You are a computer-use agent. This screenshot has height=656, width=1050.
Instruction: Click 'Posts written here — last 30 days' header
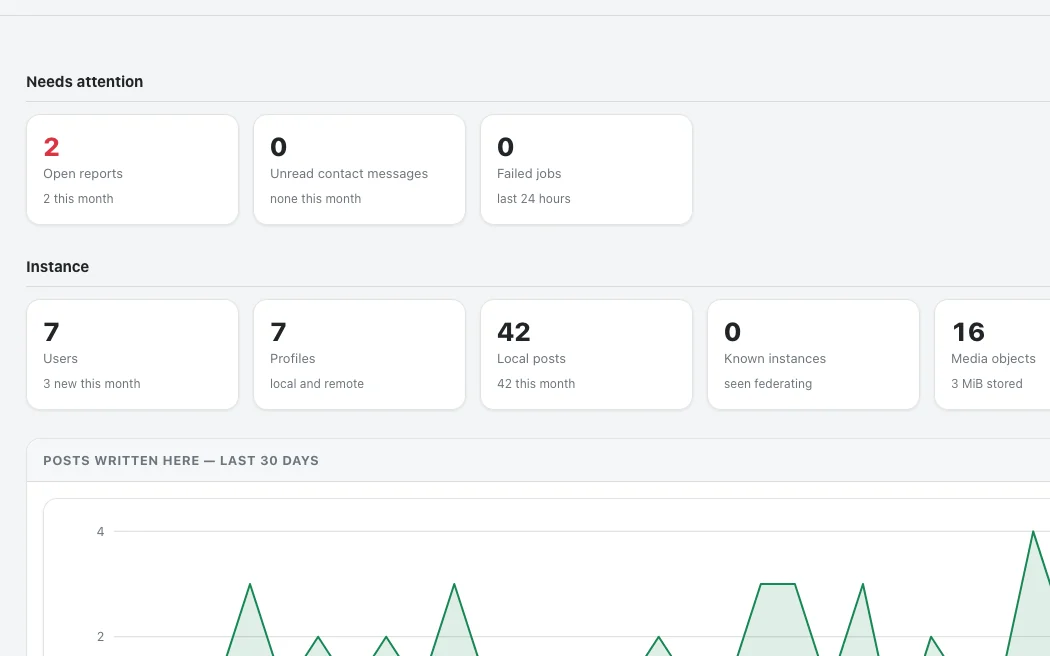[x=181, y=461]
